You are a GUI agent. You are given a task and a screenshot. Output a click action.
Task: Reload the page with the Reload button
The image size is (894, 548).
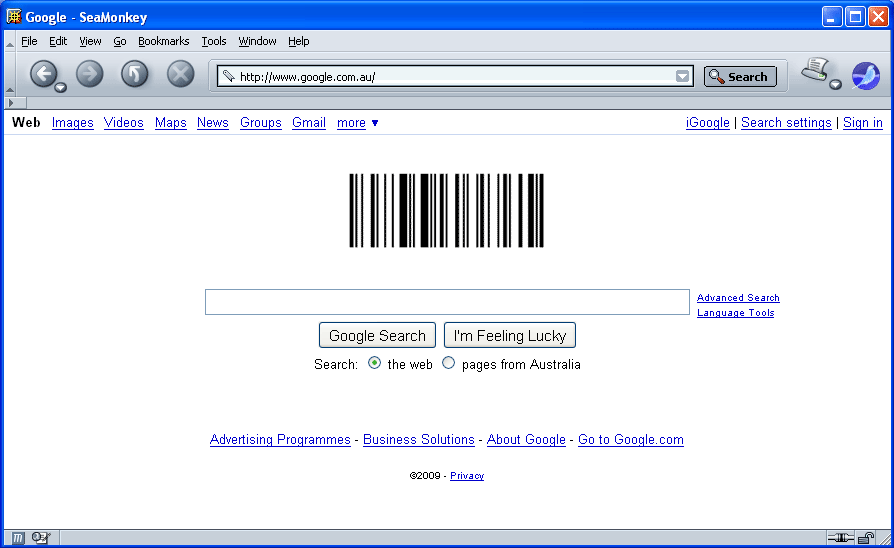135,74
